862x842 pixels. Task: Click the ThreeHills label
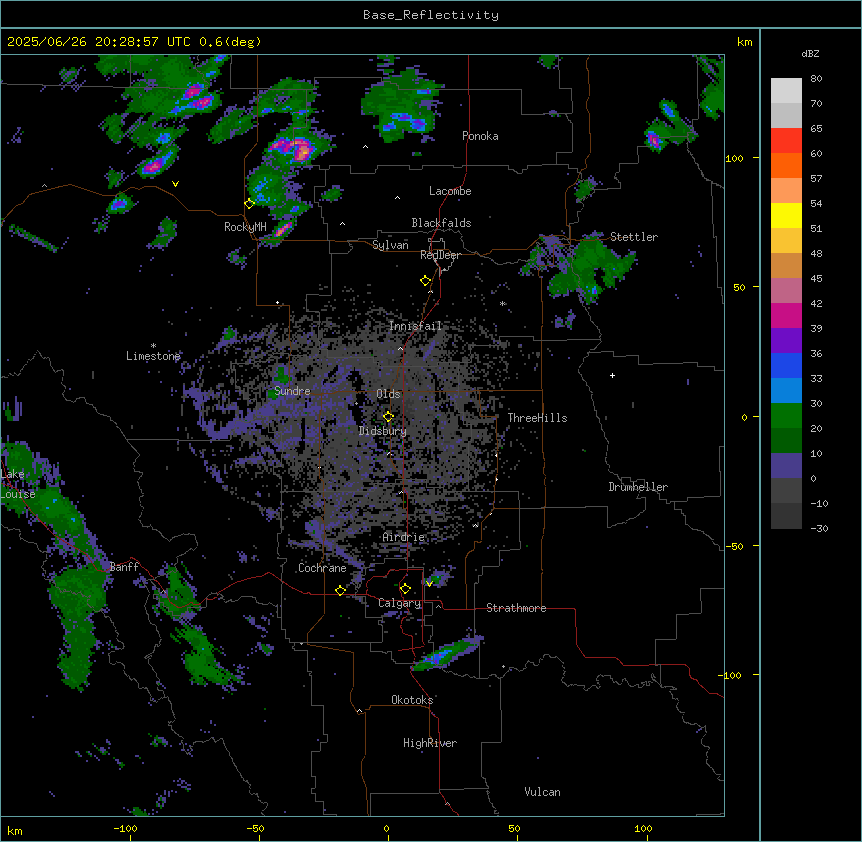(x=537, y=418)
